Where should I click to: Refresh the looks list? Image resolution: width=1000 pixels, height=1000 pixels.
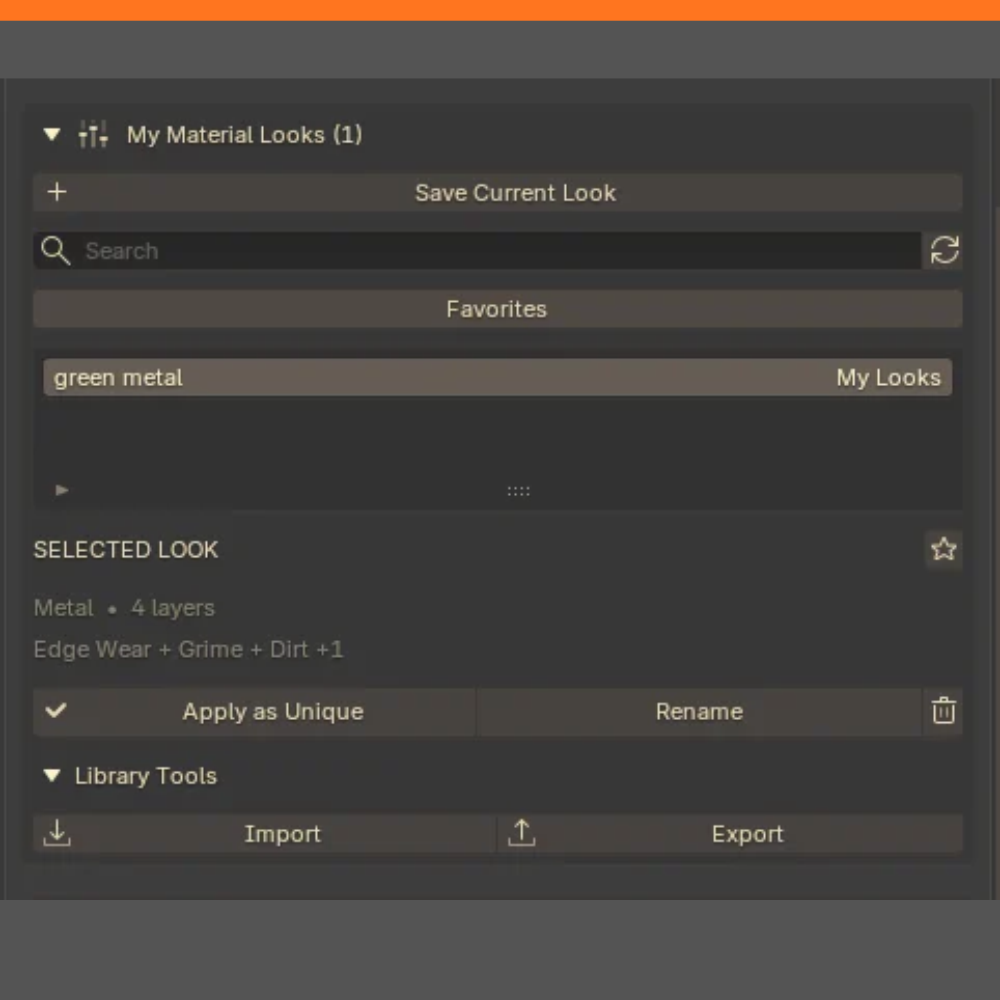click(x=944, y=250)
